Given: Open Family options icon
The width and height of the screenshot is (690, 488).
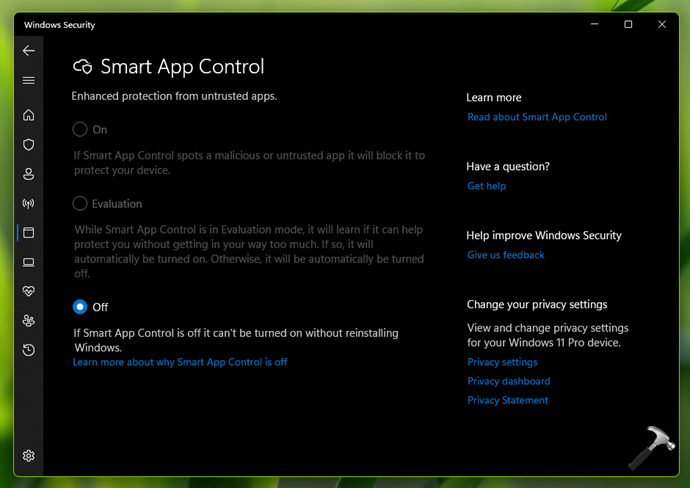Looking at the screenshot, I should (x=29, y=321).
